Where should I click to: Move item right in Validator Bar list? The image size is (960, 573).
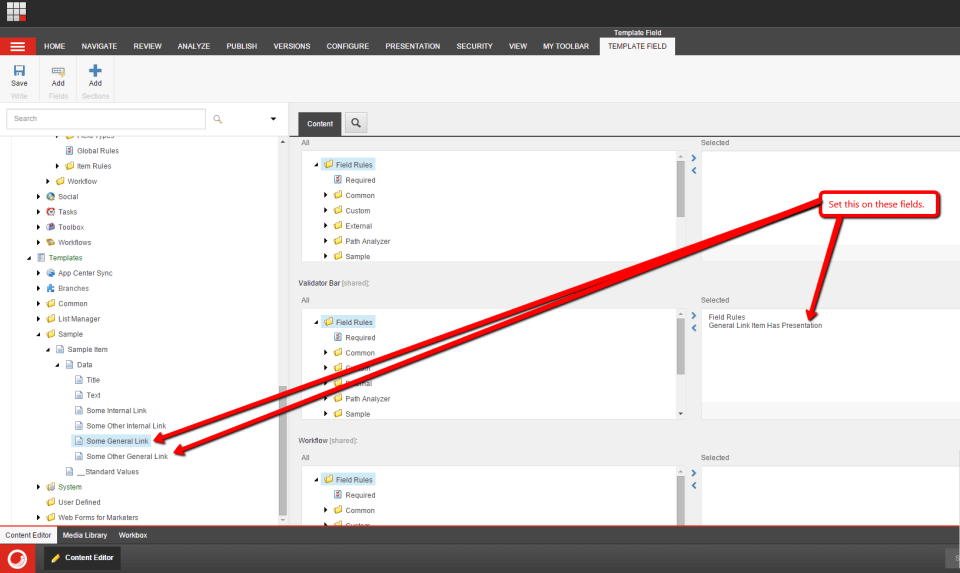click(694, 316)
